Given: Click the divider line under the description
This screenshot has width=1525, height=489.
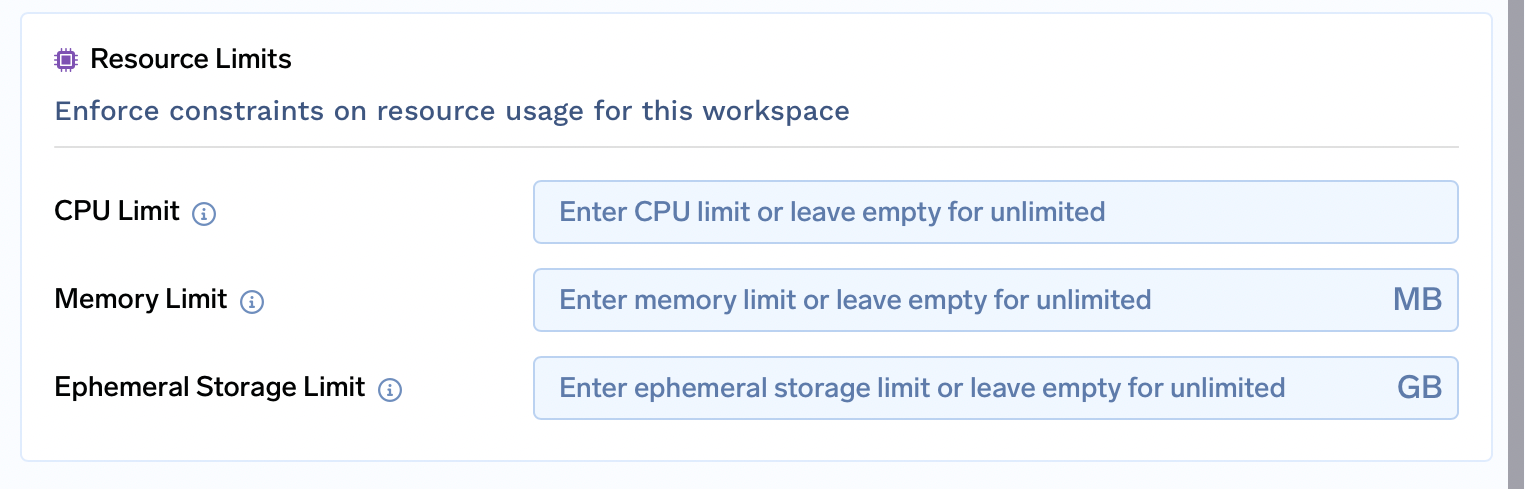Looking at the screenshot, I should click(x=756, y=147).
